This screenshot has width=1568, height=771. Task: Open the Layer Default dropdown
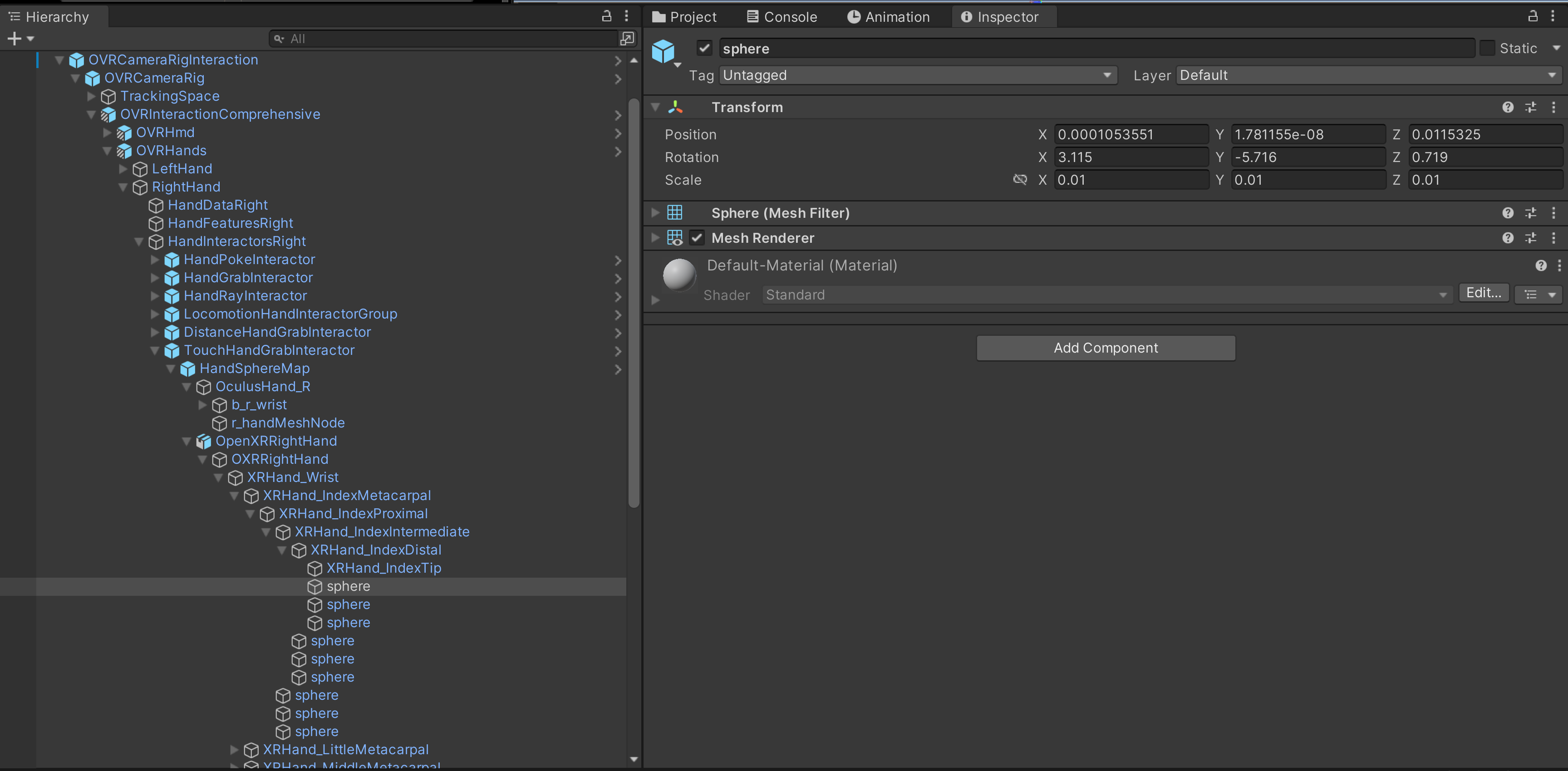[1370, 75]
